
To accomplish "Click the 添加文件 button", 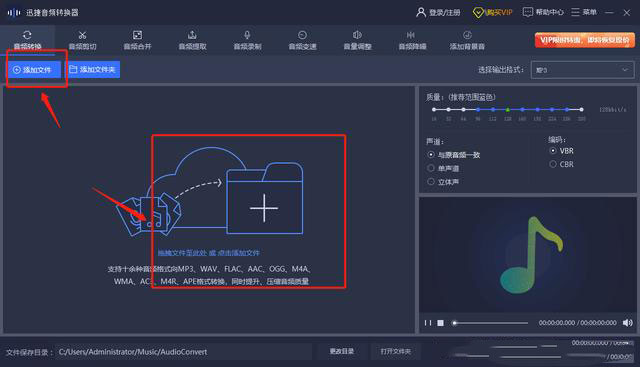I will tap(33, 70).
